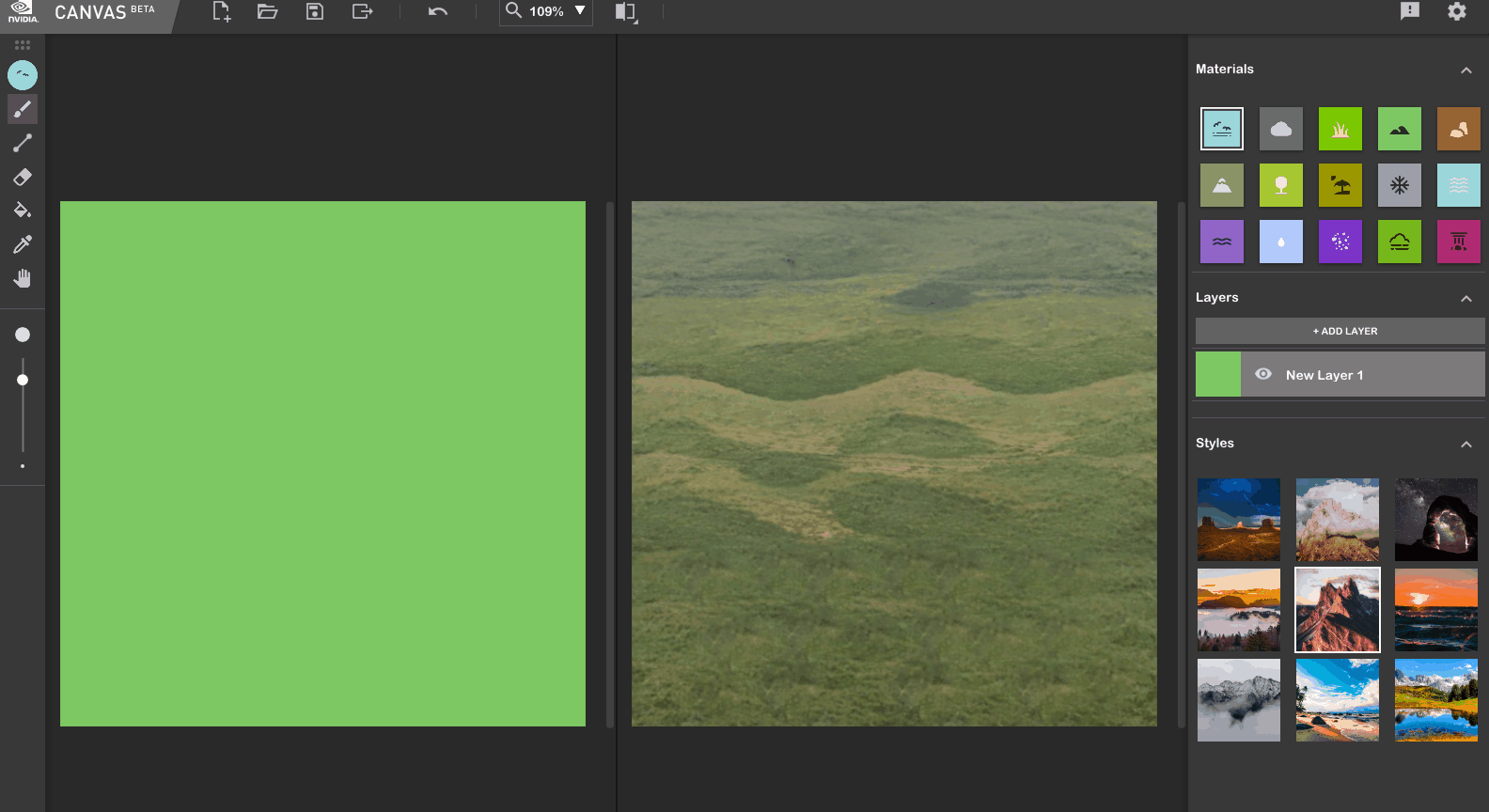The height and width of the screenshot is (812, 1489).
Task: Select the Brush tool
Action: 23,109
